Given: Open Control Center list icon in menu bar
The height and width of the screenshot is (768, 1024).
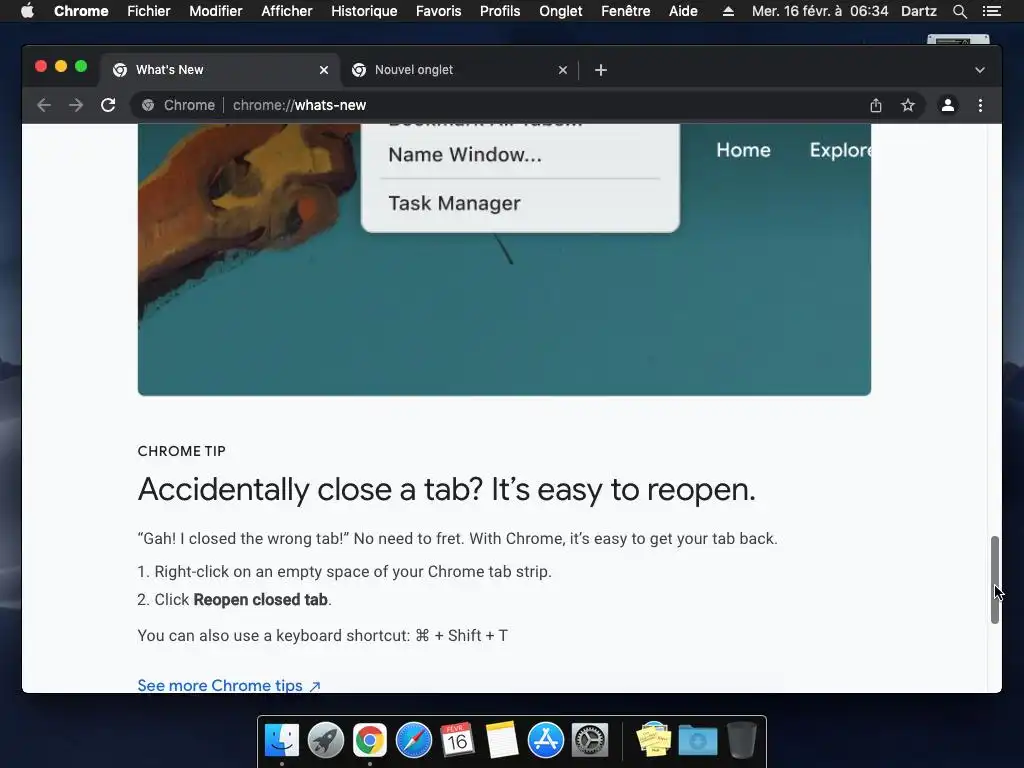Looking at the screenshot, I should pos(991,11).
